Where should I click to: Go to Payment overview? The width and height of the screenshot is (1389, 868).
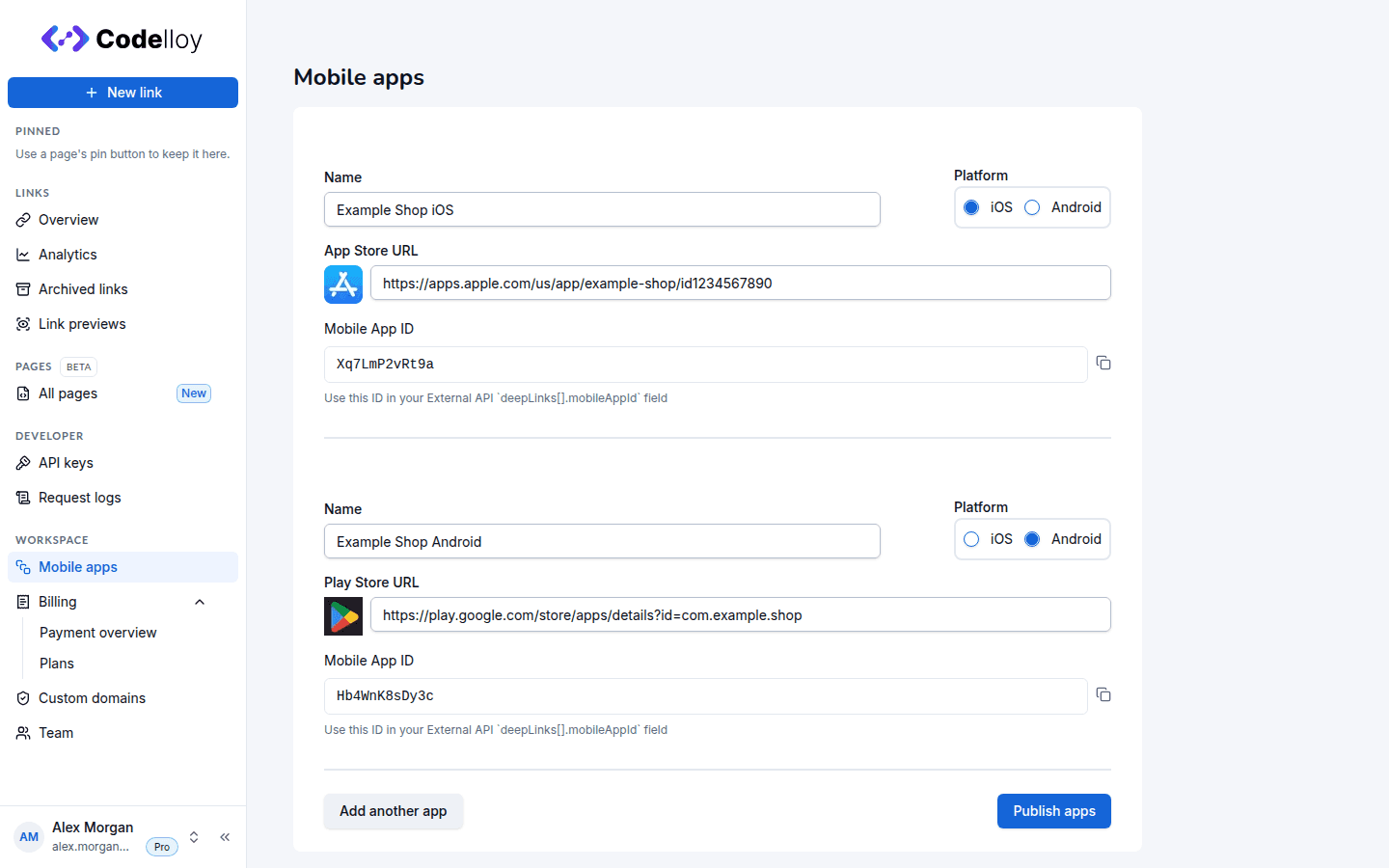(x=98, y=633)
